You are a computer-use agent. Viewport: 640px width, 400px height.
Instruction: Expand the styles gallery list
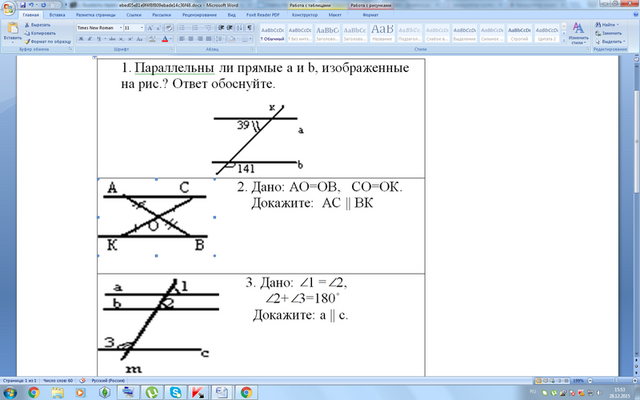(564, 40)
